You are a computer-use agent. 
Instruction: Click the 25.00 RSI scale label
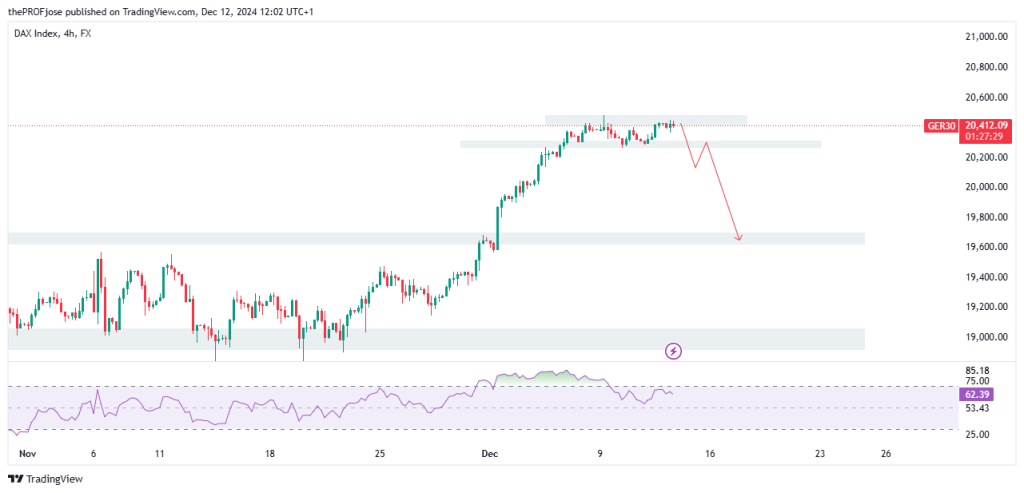(x=978, y=434)
